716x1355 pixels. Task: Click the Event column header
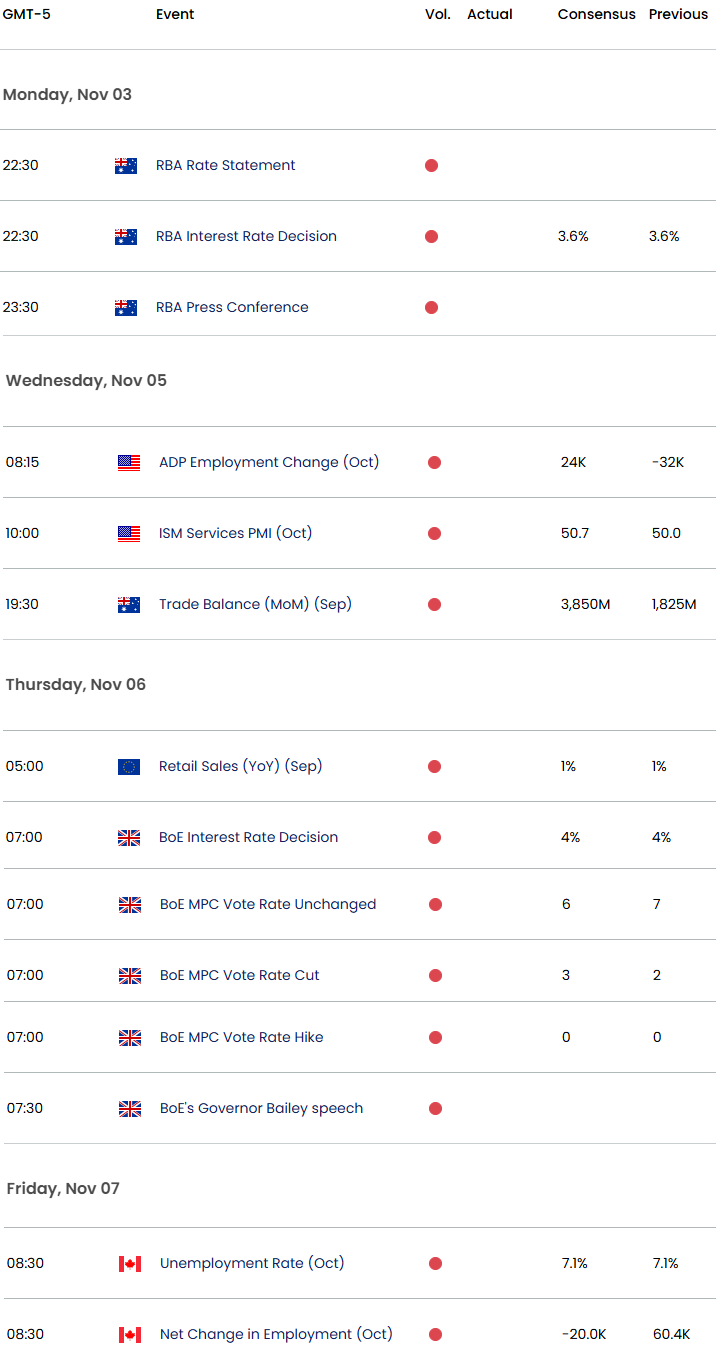[175, 15]
